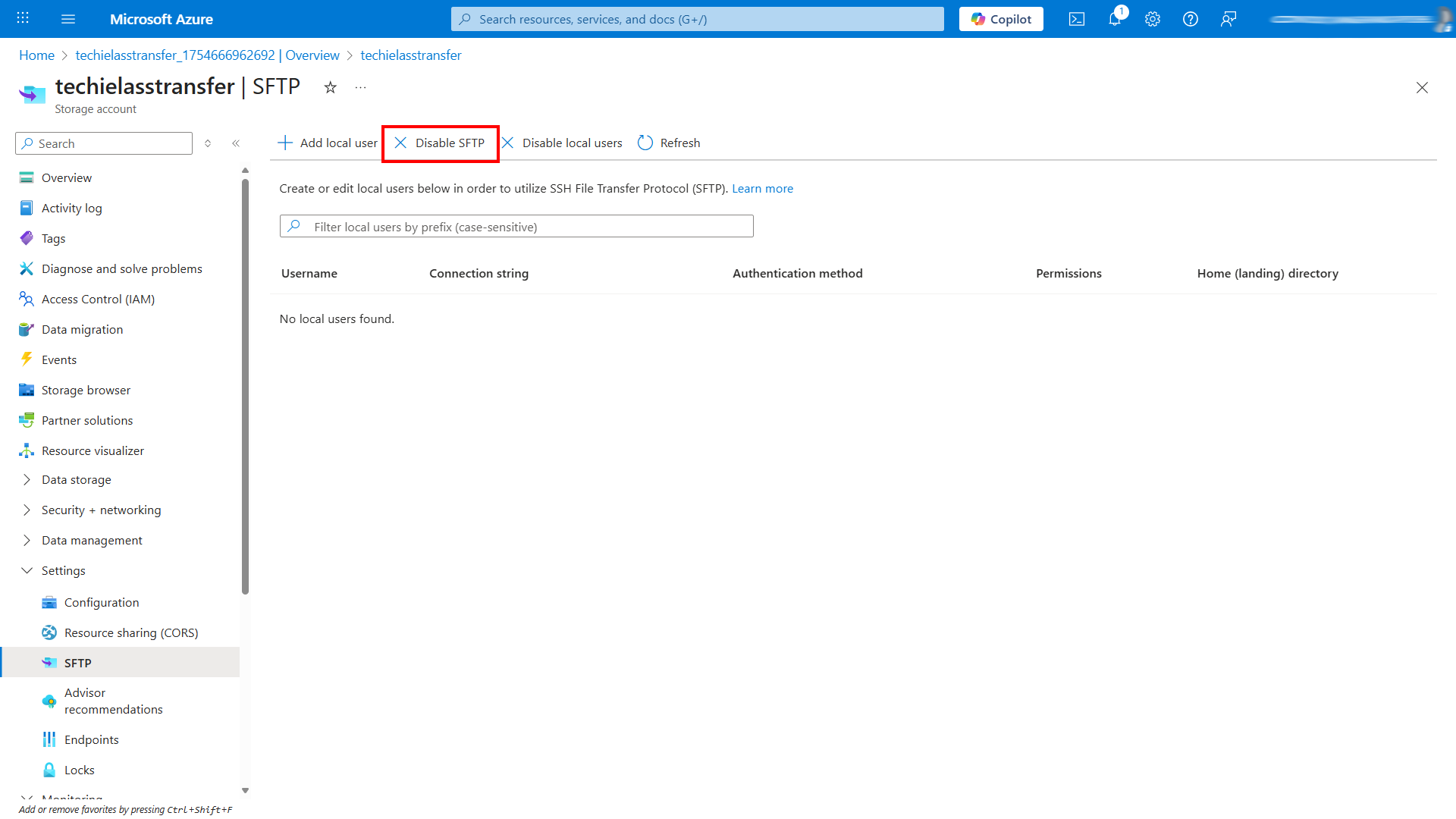Disable local users
The image size is (1456, 819).
point(561,143)
